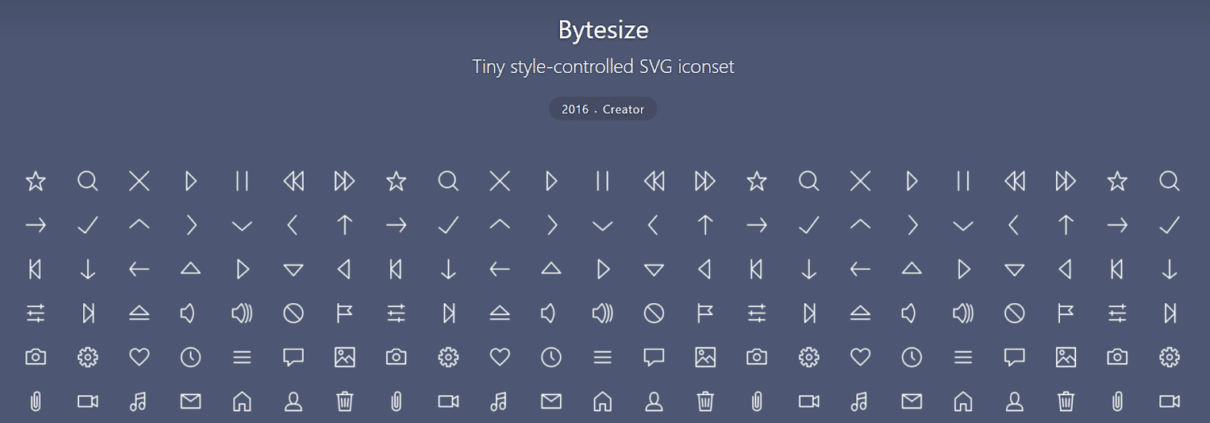Click the rightmost magnifier search icon
The image size is (1210, 423).
tap(1169, 181)
